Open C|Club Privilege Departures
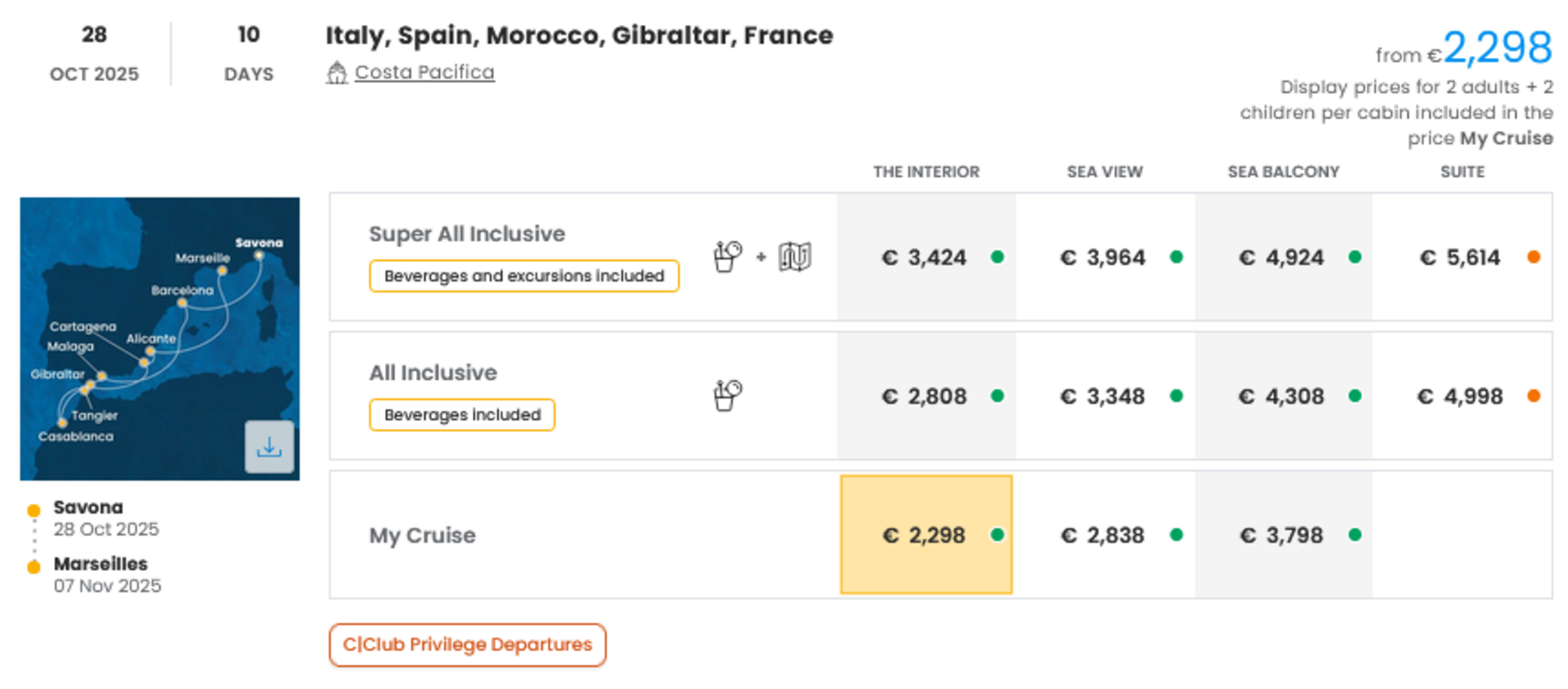Screen dimensions: 1568x689 [468, 645]
